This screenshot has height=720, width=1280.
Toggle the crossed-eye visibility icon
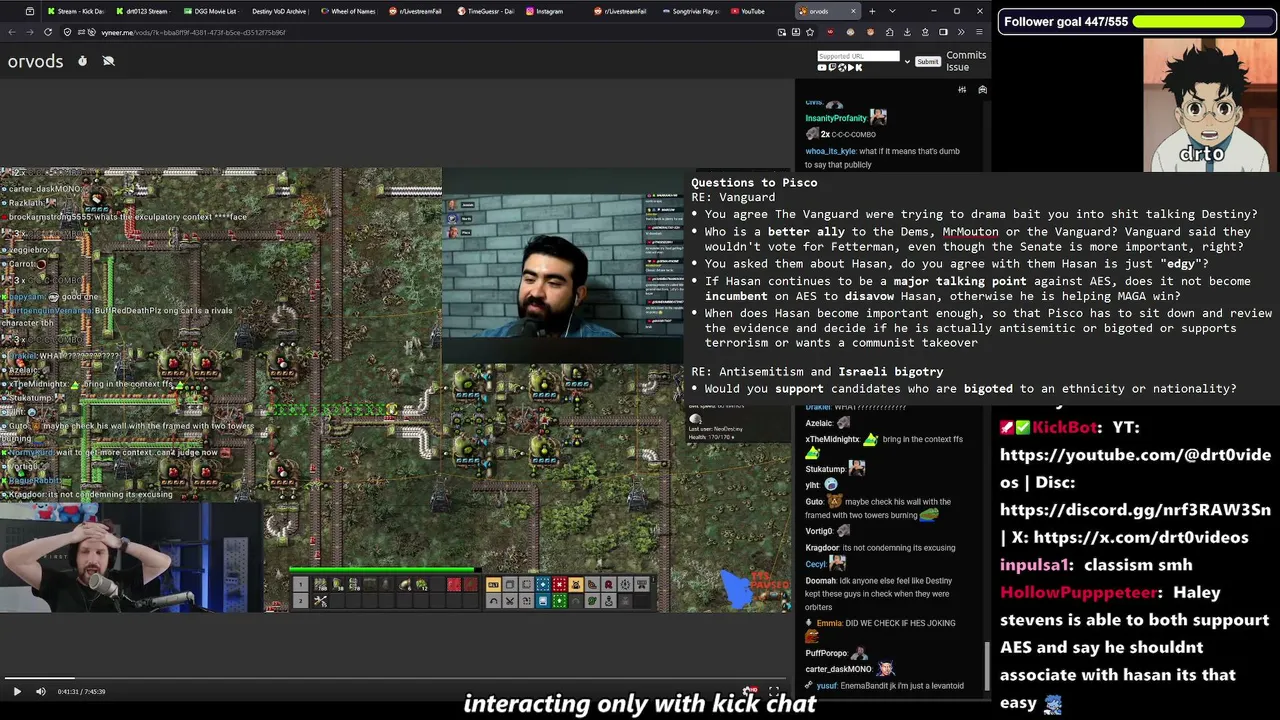[x=108, y=61]
